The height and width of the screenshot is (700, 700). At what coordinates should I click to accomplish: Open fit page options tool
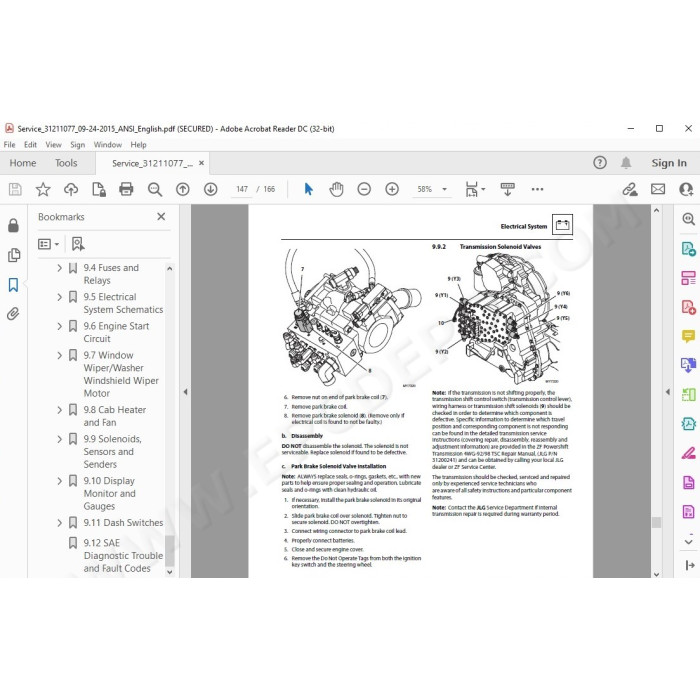(x=475, y=189)
